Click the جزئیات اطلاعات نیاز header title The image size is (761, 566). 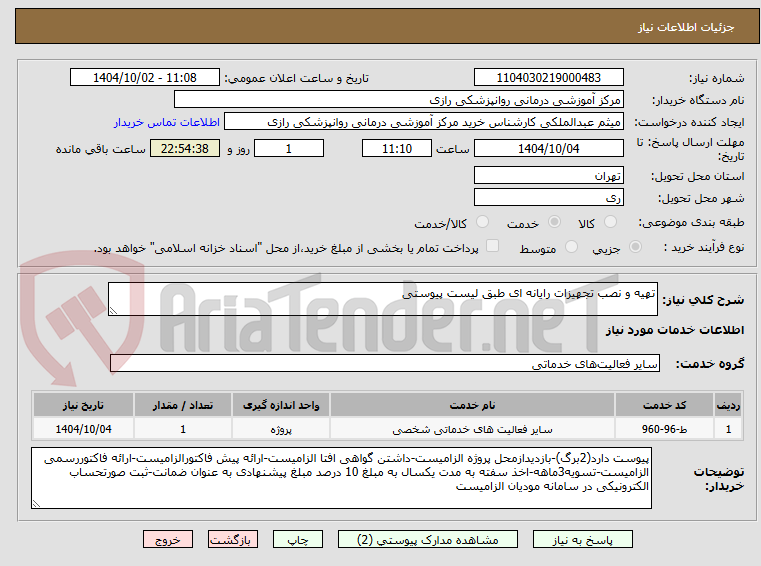pos(686,27)
